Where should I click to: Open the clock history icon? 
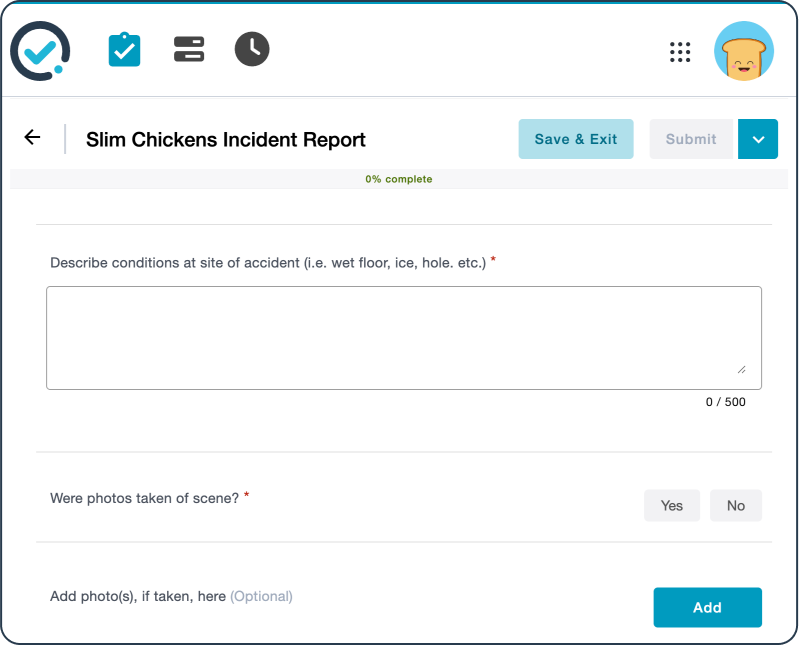(x=252, y=49)
